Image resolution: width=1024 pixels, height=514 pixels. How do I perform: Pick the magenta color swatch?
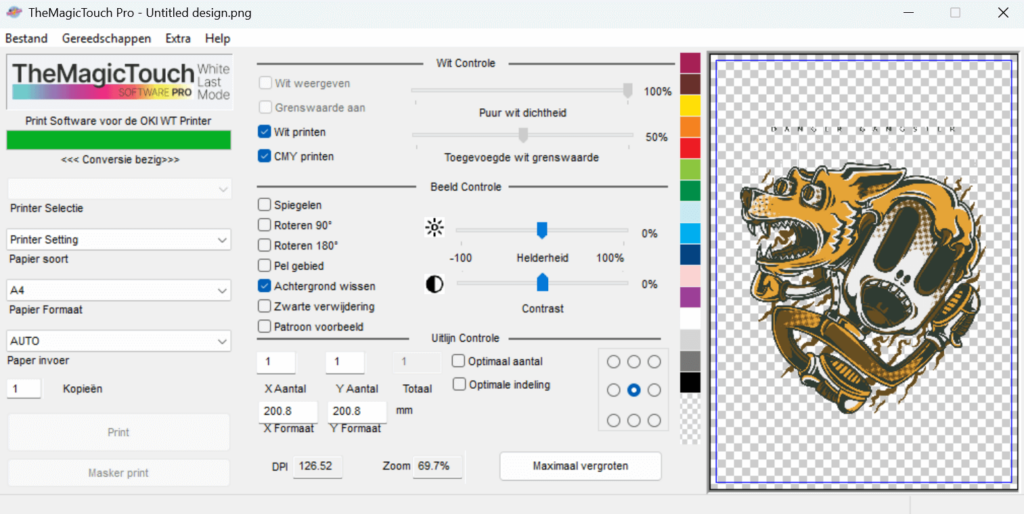[x=690, y=63]
